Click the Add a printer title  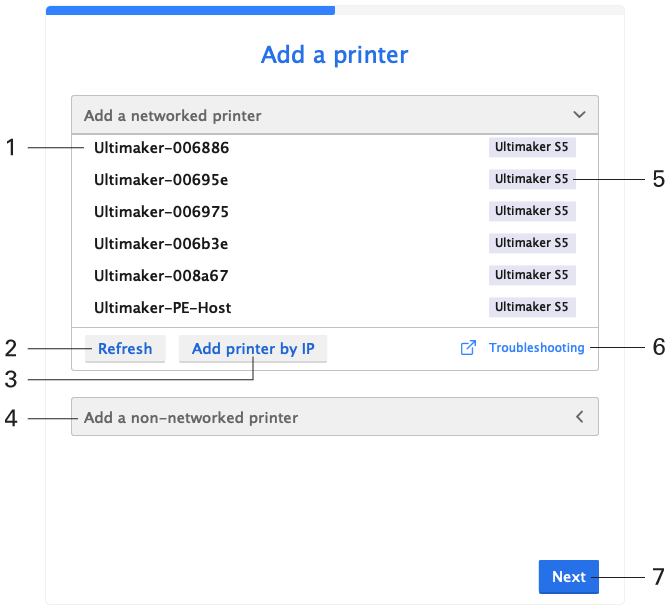point(334,54)
